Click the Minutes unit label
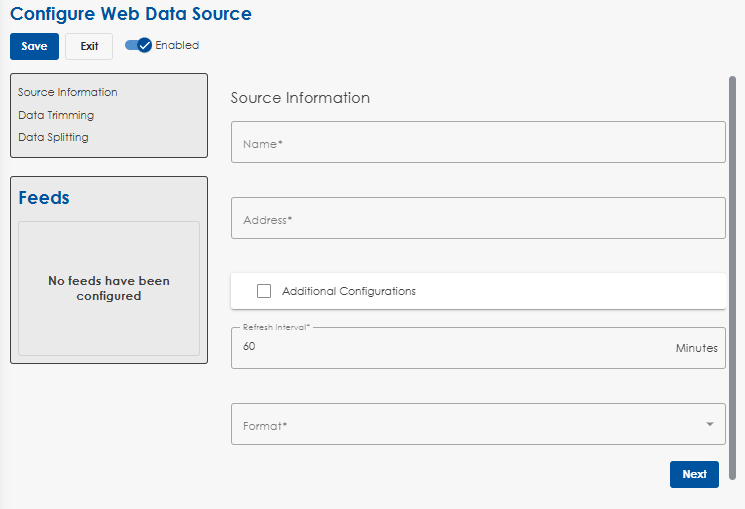The image size is (745, 509). (x=696, y=348)
